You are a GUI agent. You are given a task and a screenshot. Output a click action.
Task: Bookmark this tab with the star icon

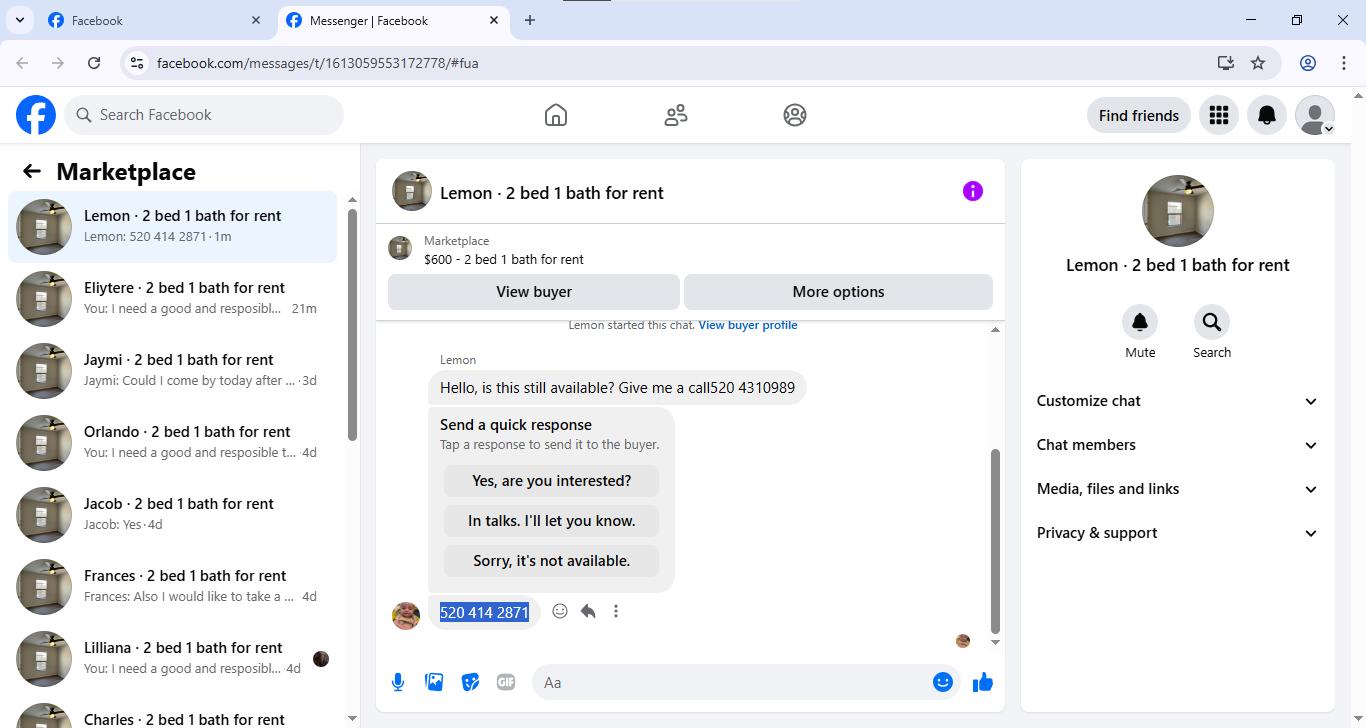[1258, 63]
